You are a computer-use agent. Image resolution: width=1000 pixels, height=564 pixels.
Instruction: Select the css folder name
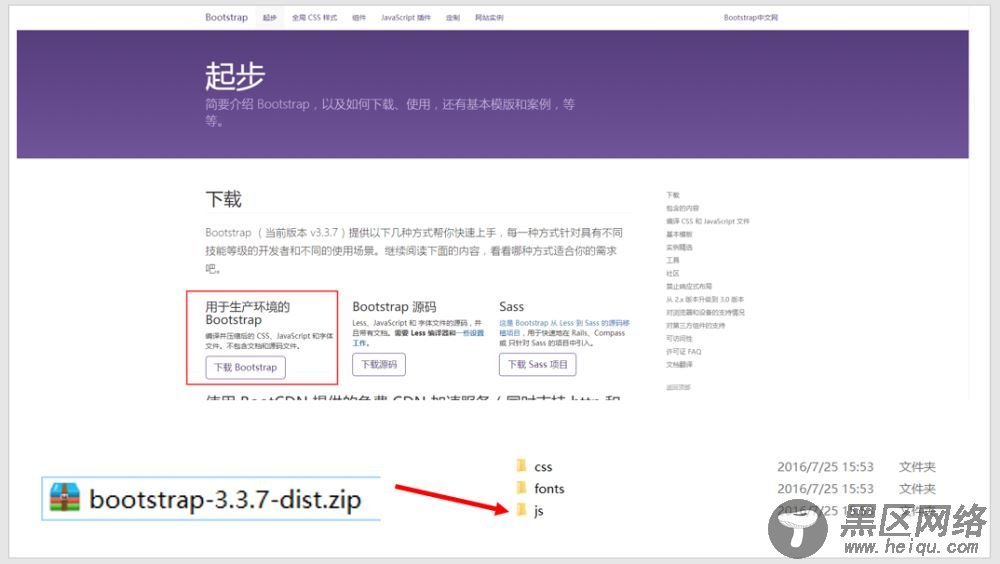coord(543,467)
